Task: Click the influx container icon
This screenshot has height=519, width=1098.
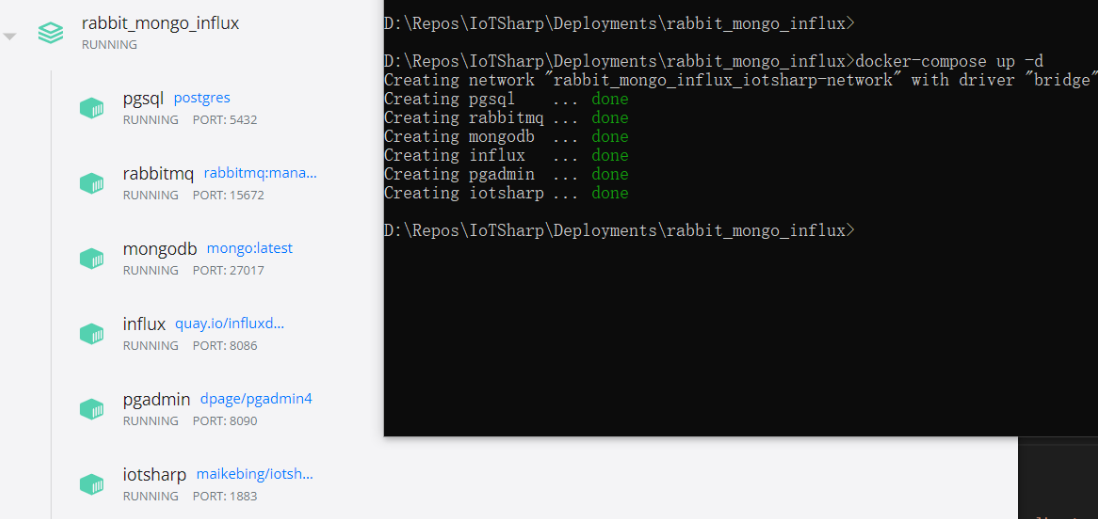Action: pos(92,334)
